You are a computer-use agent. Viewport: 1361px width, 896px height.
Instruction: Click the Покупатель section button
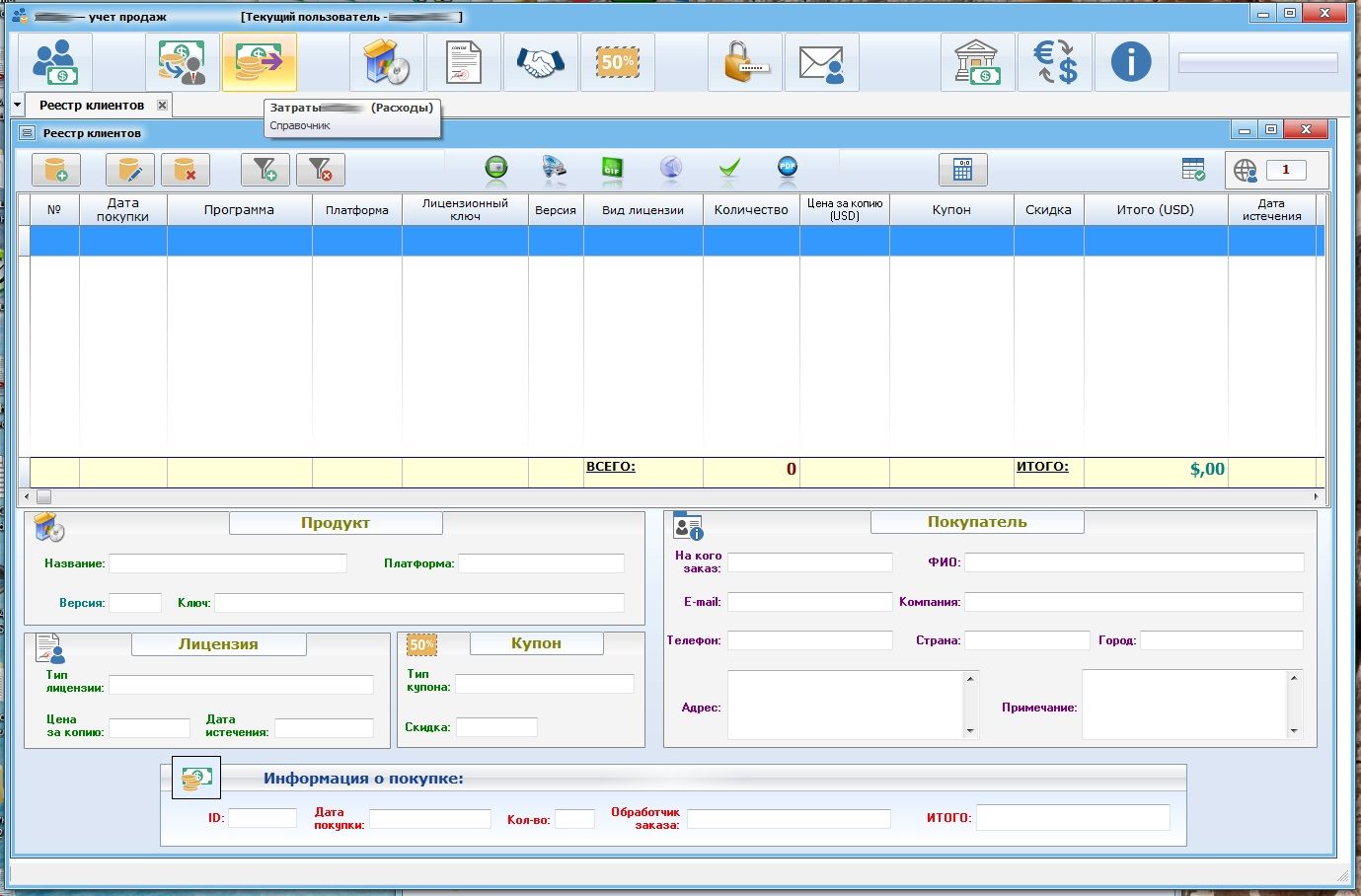pos(977,522)
